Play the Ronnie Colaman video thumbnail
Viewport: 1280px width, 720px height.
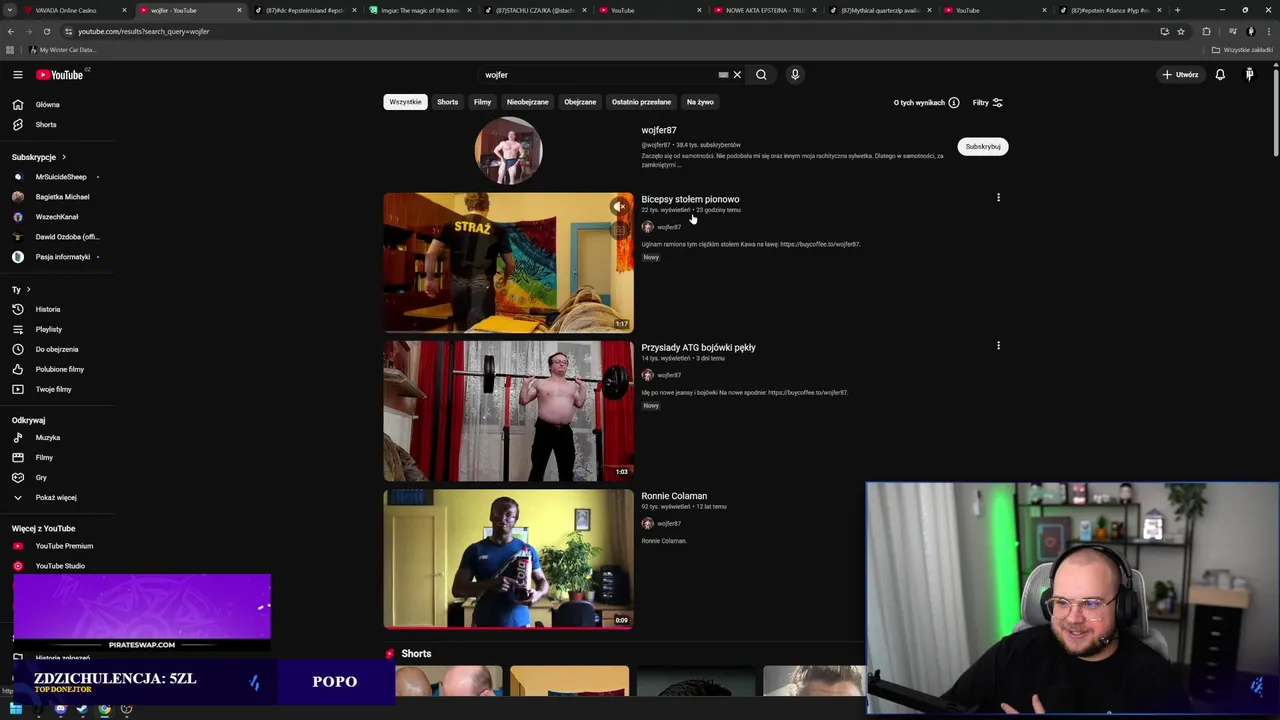coord(508,559)
